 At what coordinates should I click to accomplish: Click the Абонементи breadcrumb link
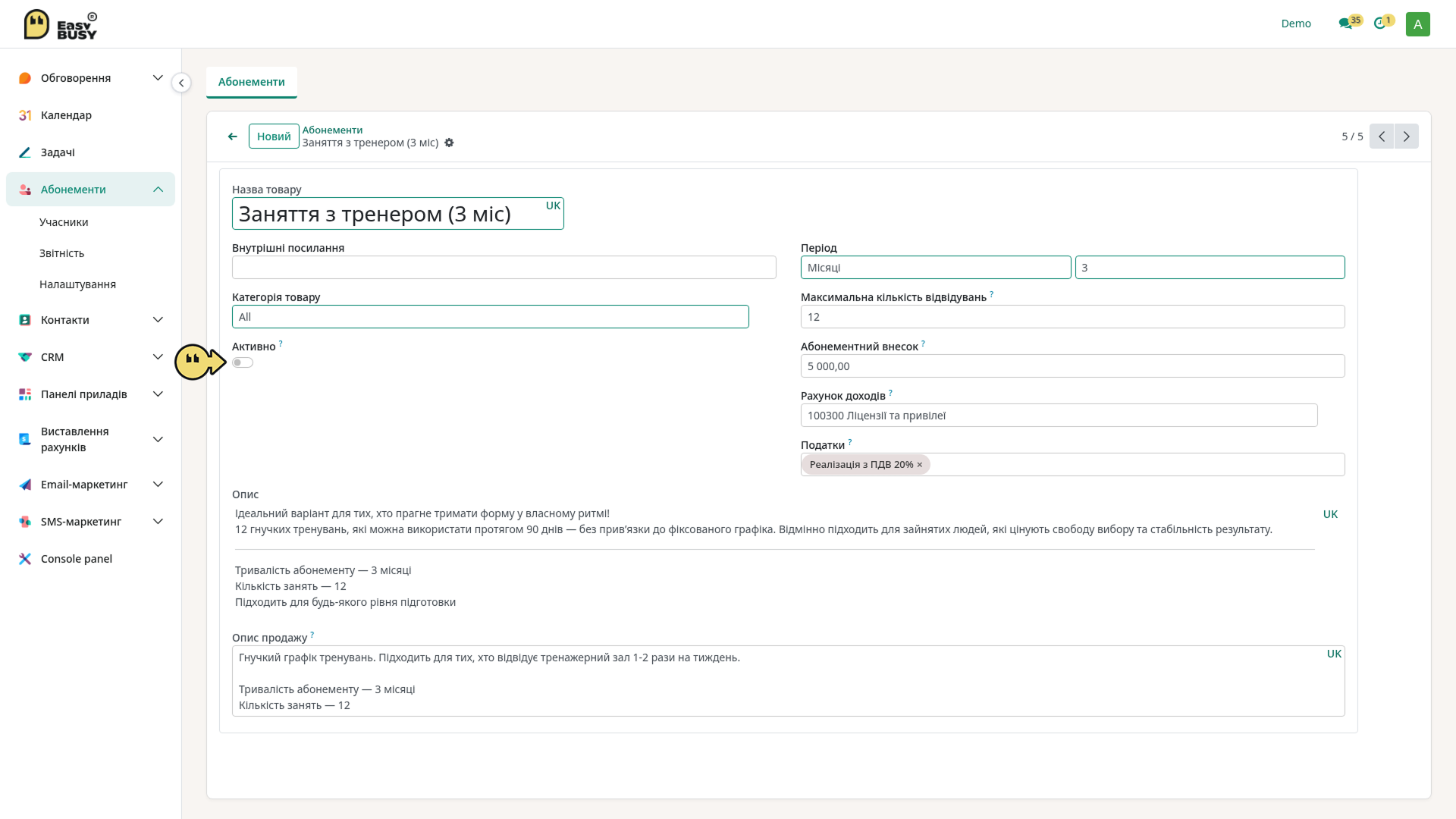point(332,130)
